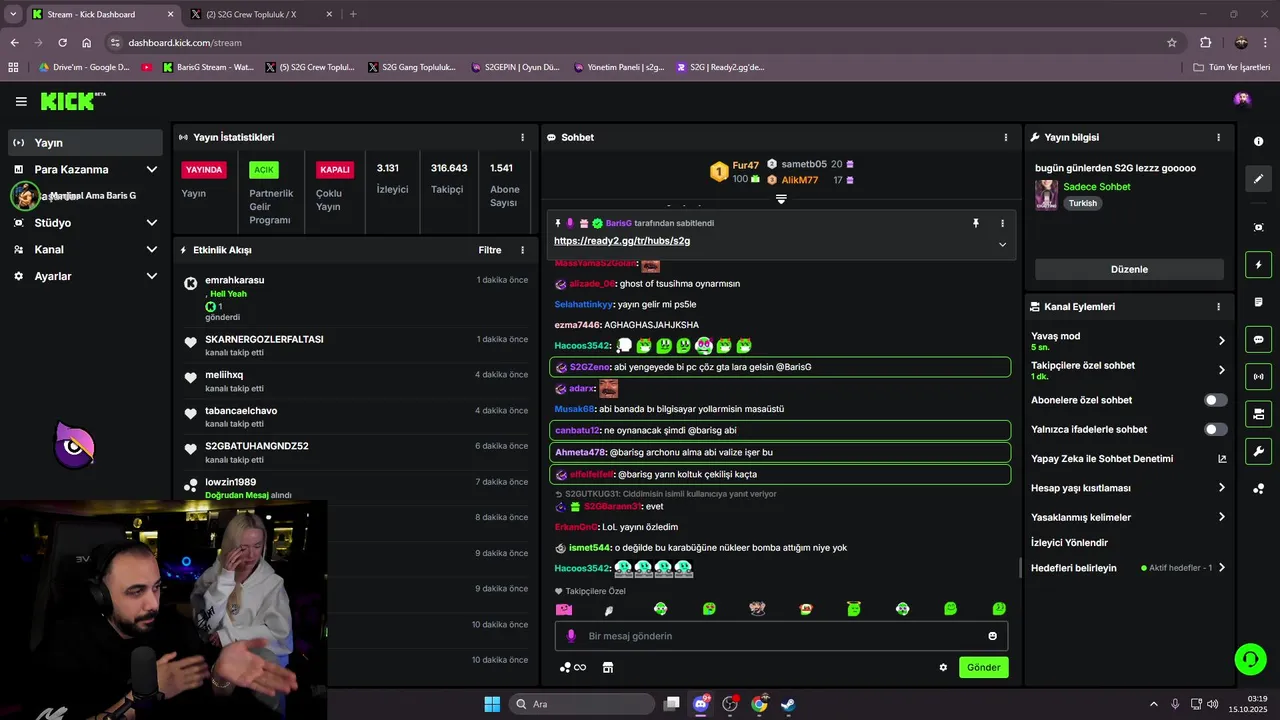Open Hedefleri belirleyin goals arrow
This screenshot has height=720, width=1280.
[1221, 568]
